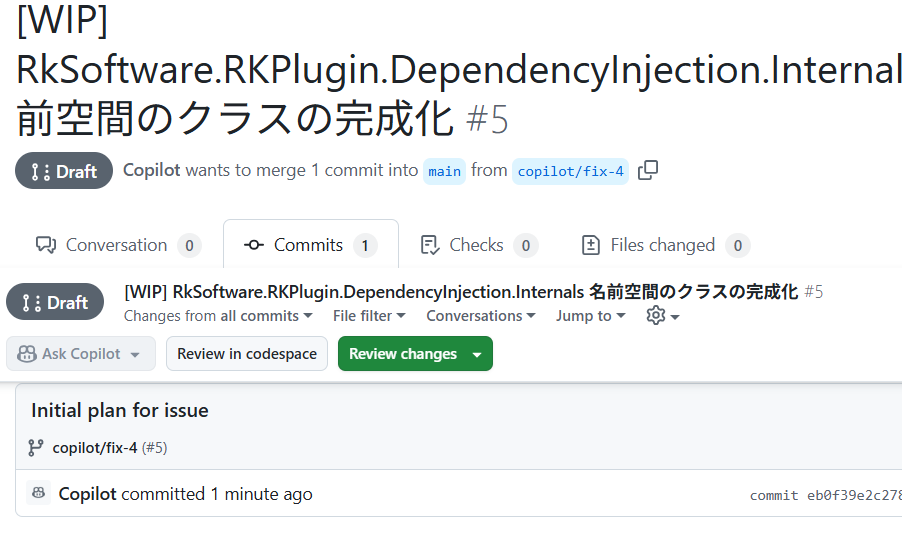Click the Commits tab count 1 badge

(x=365, y=246)
